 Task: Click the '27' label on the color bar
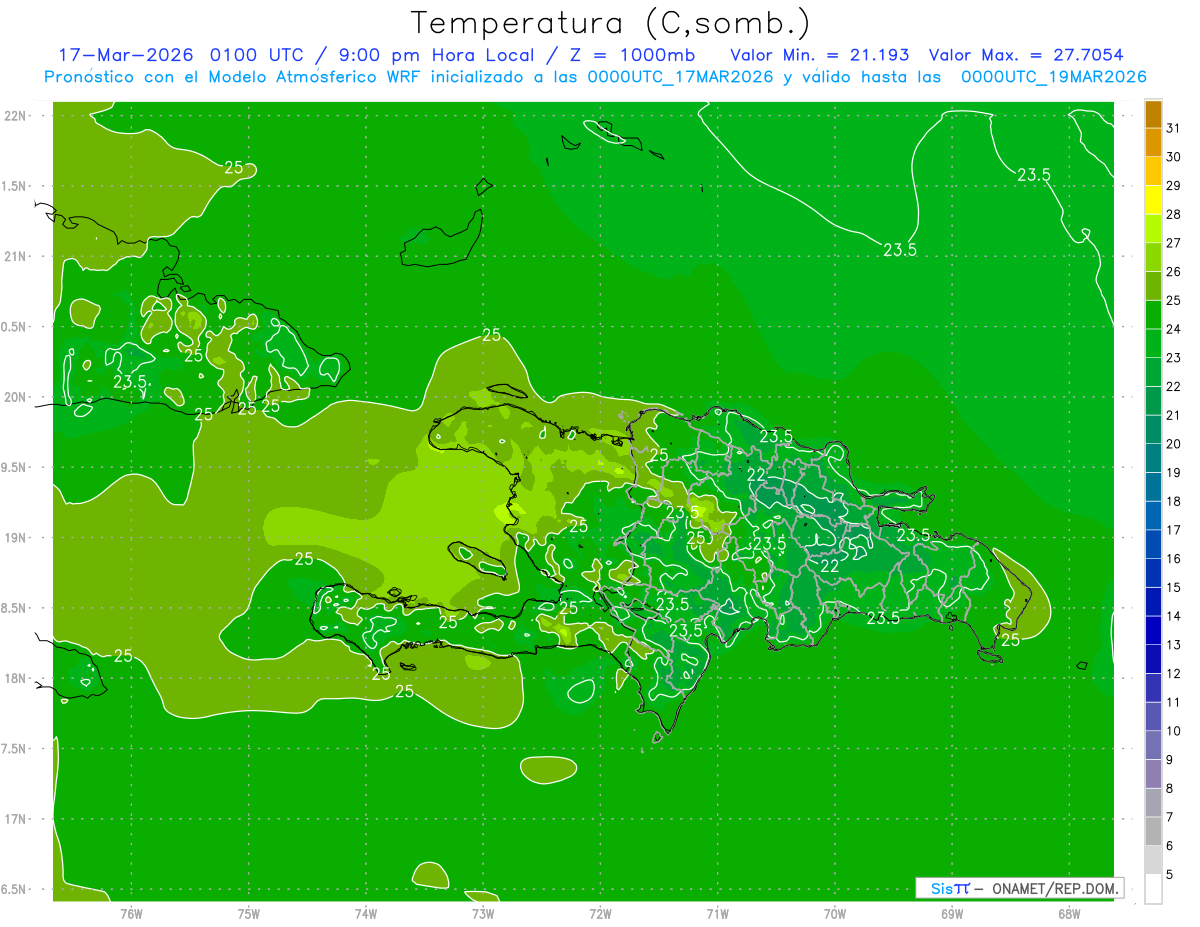click(x=1174, y=243)
